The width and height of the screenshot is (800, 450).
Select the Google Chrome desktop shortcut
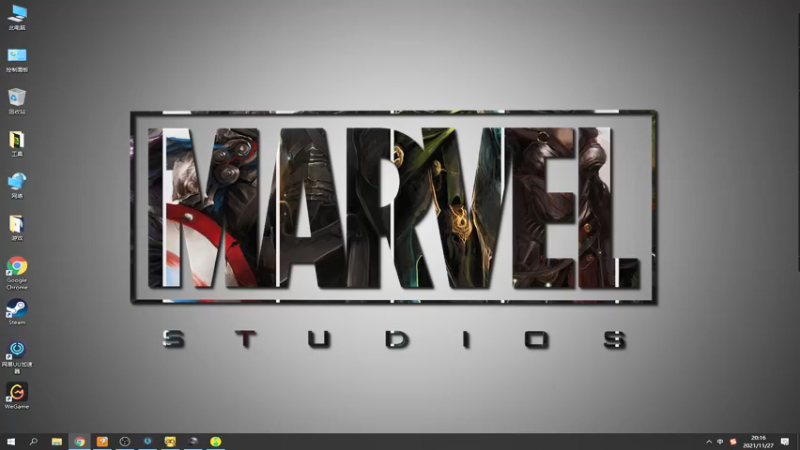tap(17, 273)
